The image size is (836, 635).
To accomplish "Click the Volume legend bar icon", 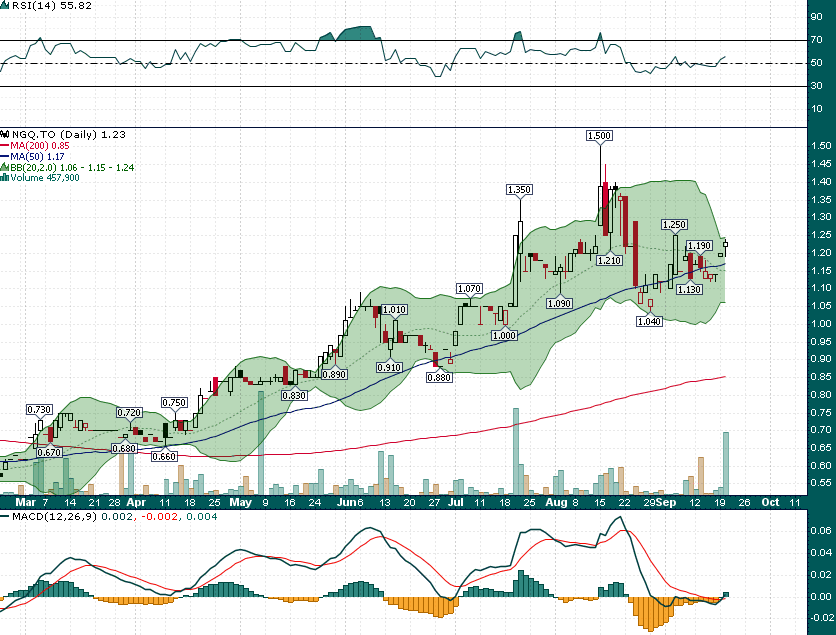I will pos(5,178).
